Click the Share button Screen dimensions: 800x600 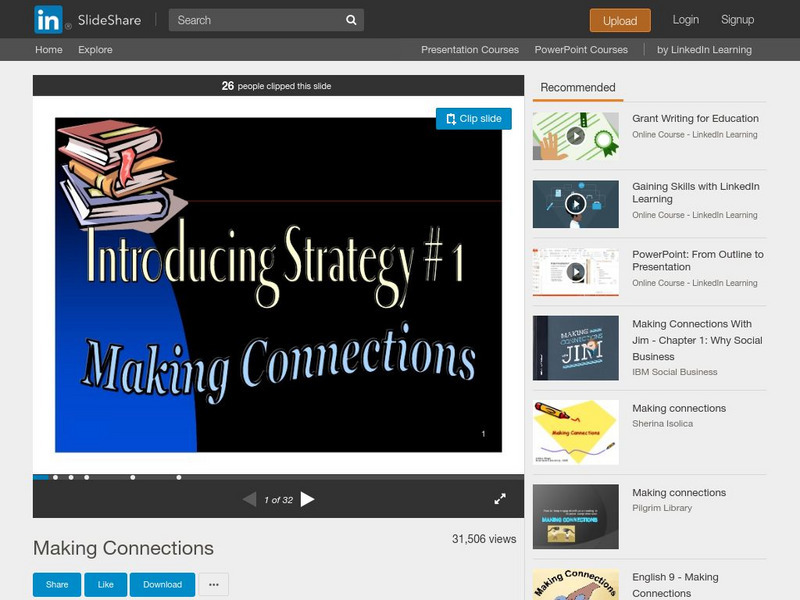tap(57, 585)
